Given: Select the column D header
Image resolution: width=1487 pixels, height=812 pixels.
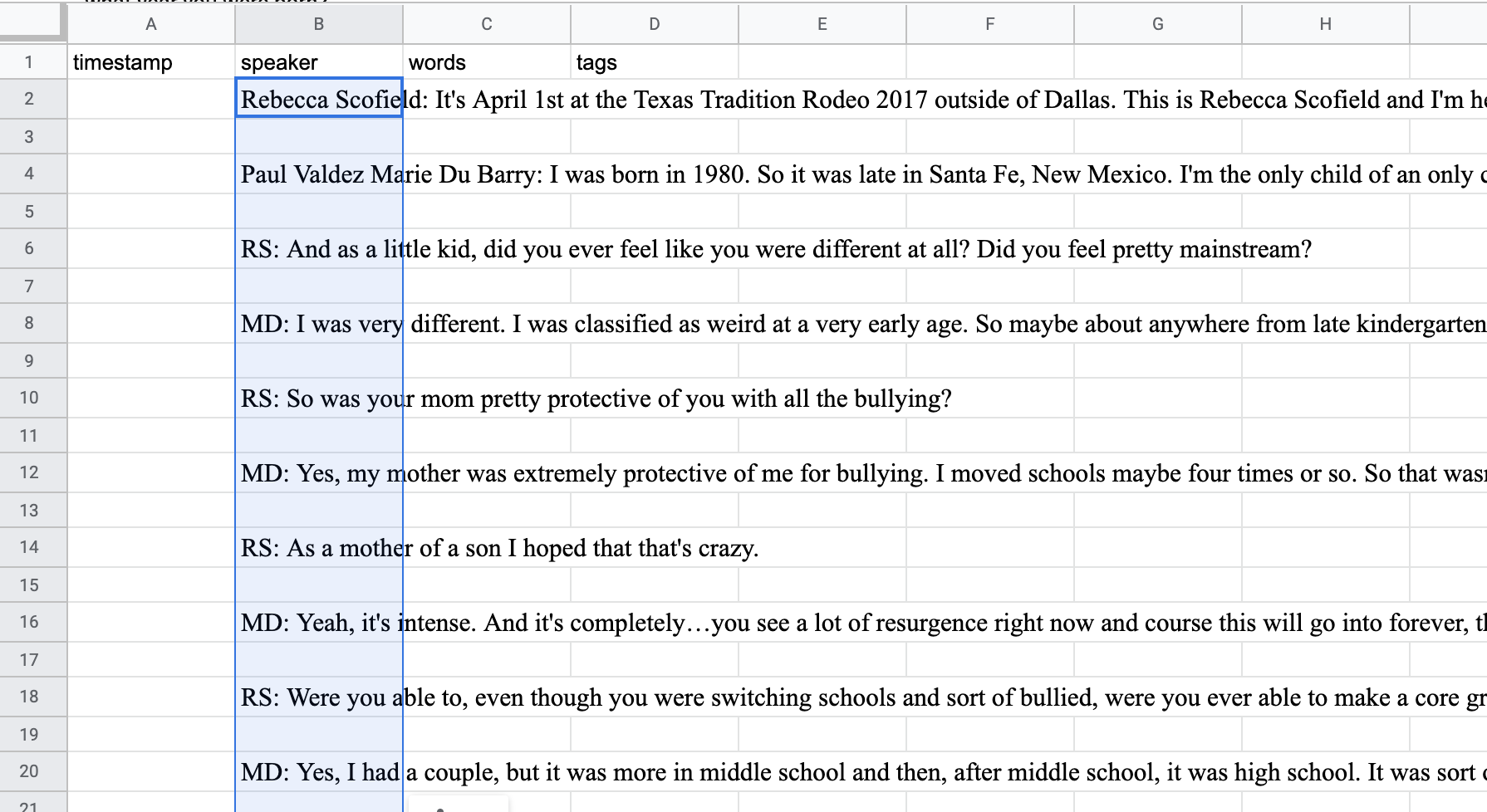Looking at the screenshot, I should 655,24.
